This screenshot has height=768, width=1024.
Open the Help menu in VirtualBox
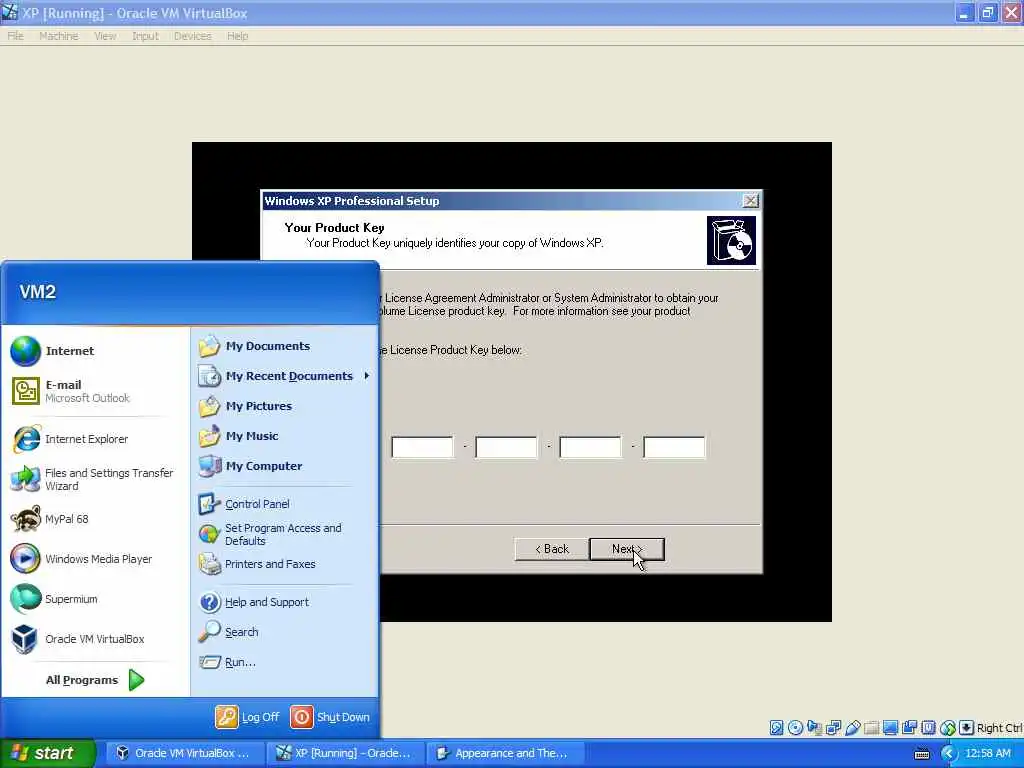238,36
